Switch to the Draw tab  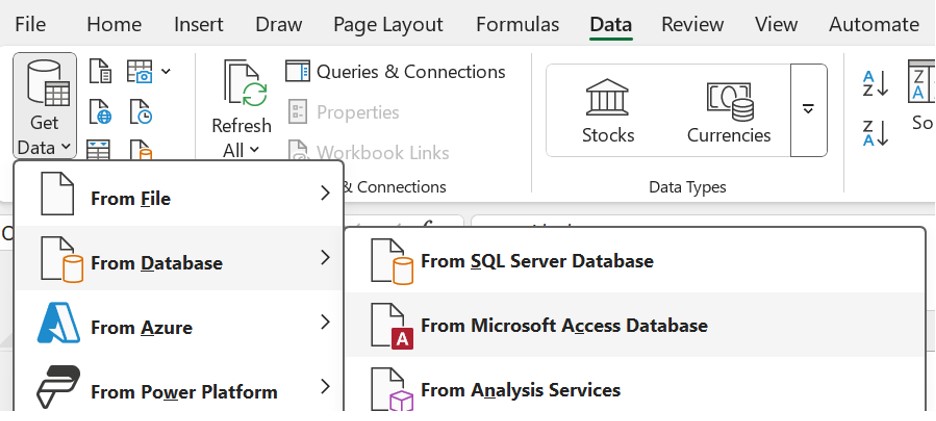coord(278,24)
